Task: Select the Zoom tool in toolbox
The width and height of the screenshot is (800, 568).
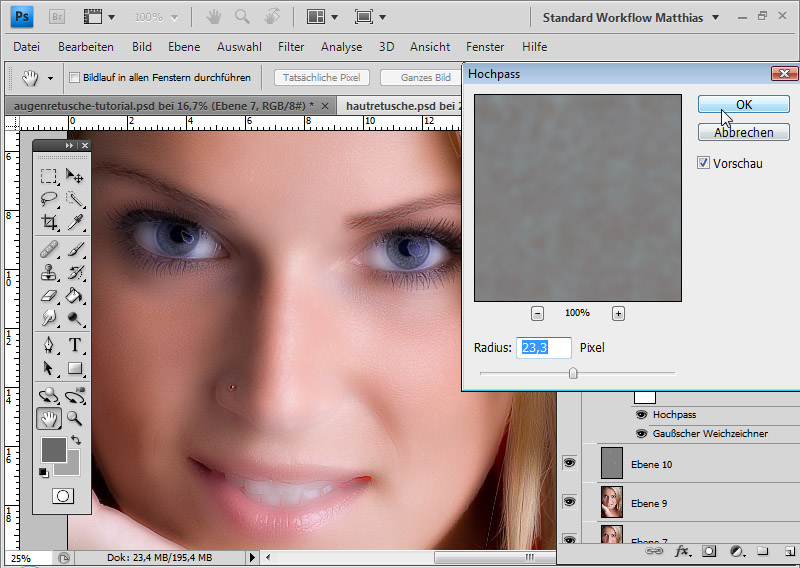Action: click(74, 418)
